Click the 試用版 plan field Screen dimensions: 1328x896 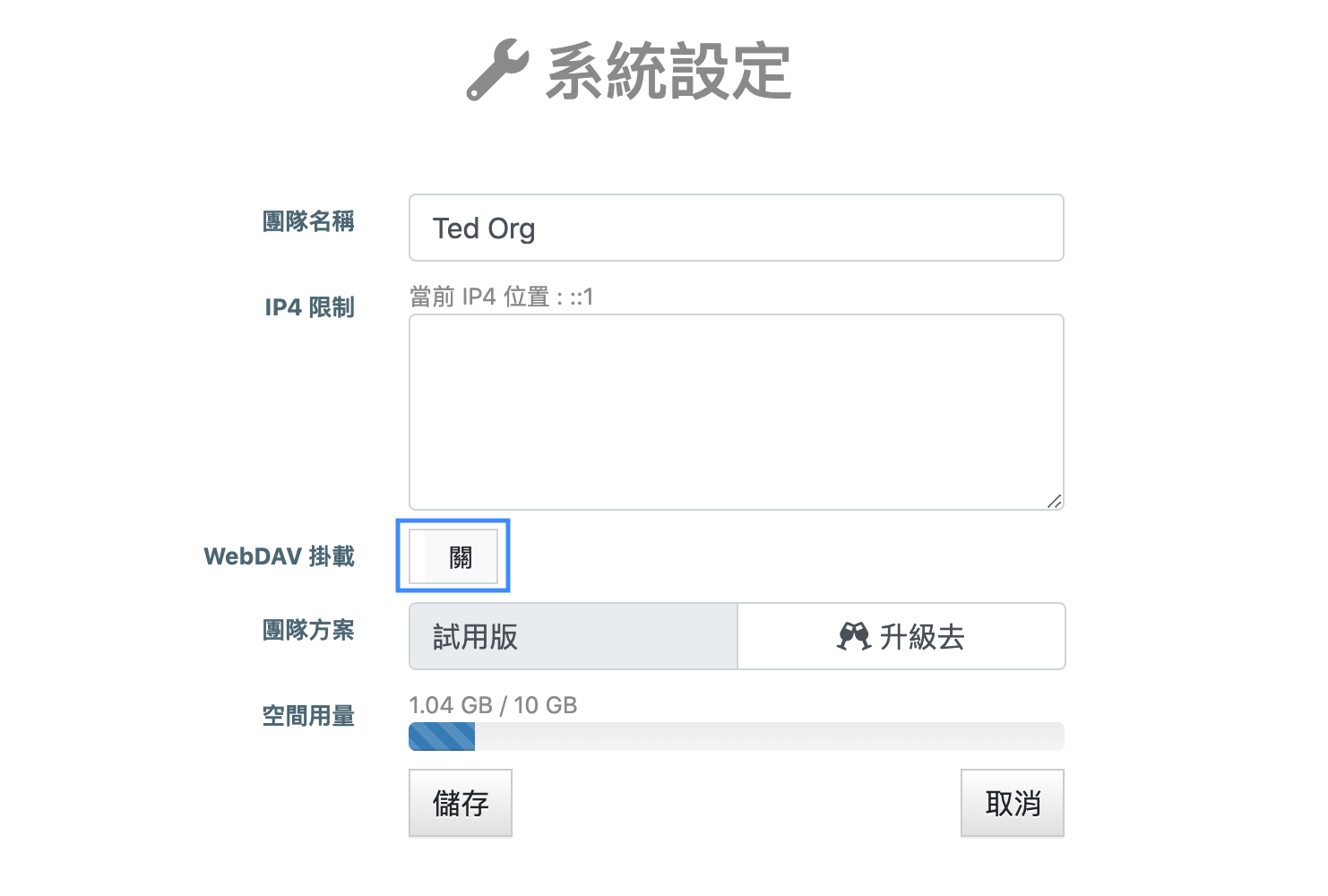pos(573,636)
